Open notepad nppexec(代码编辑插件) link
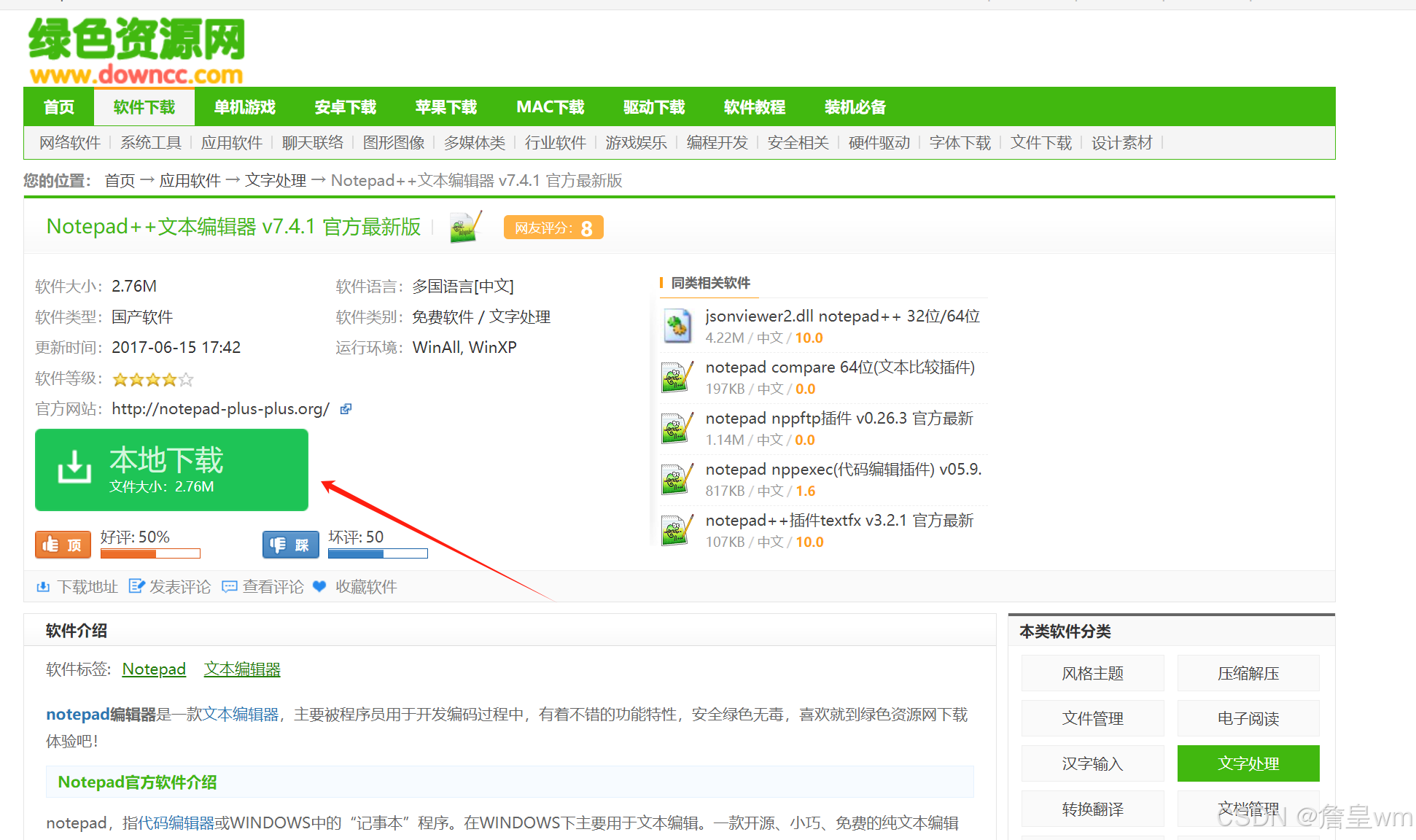 [x=844, y=470]
